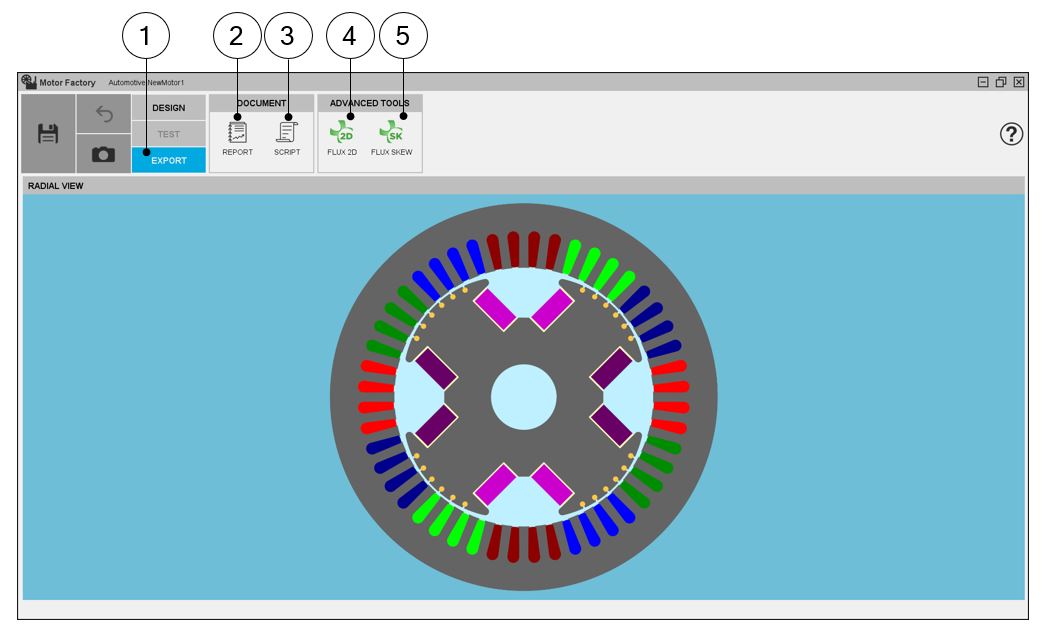The image size is (1063, 635).
Task: Select the EXPORT tab
Action: pos(168,160)
